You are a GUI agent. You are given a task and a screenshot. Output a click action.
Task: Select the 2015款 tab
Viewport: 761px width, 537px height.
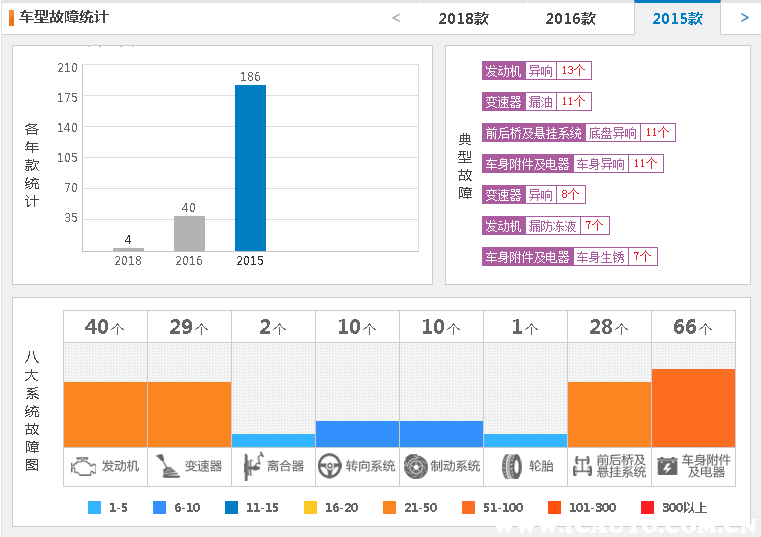point(677,18)
